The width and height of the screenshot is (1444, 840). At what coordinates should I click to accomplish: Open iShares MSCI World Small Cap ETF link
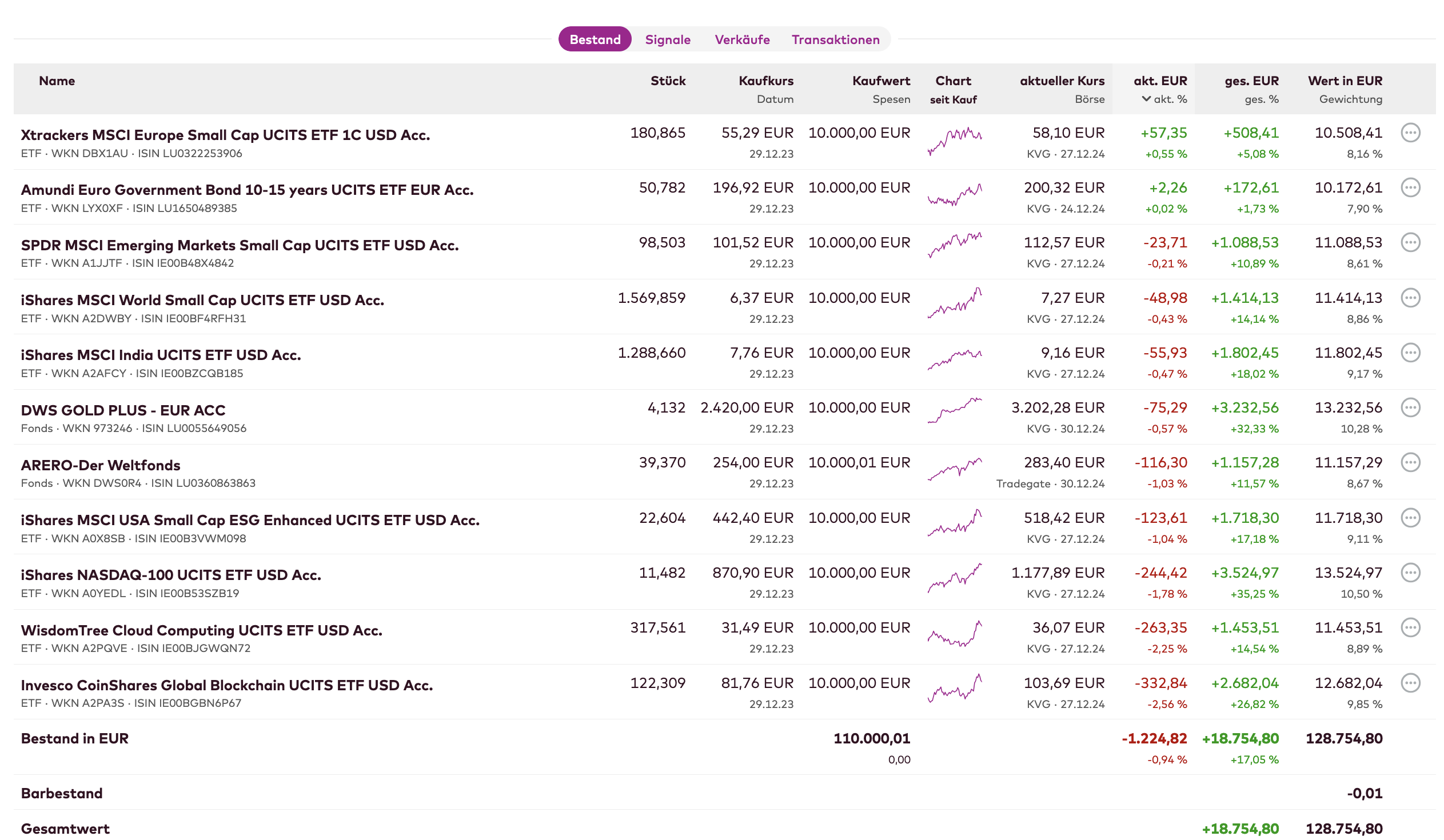tap(202, 300)
